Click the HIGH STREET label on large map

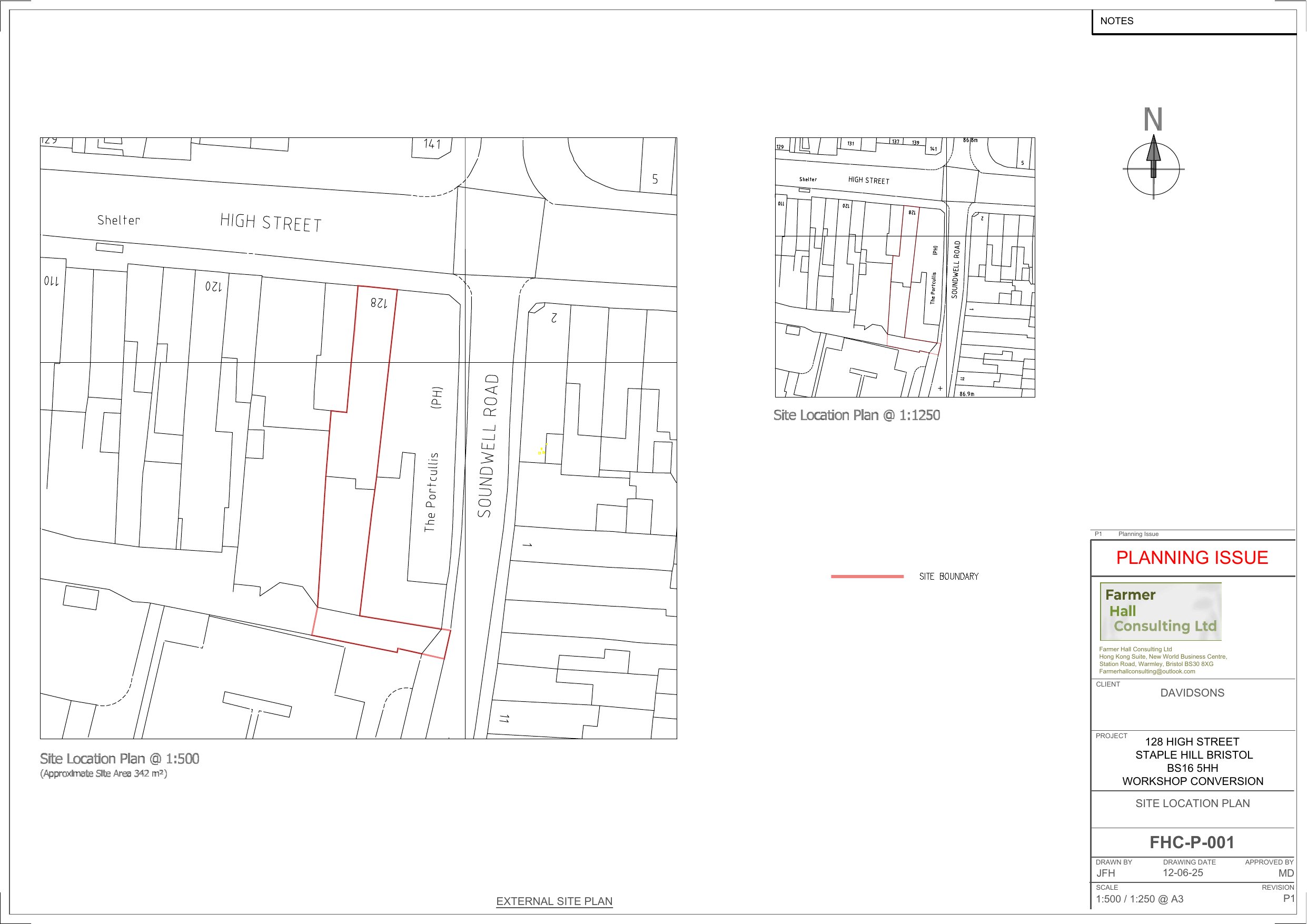pos(271,223)
